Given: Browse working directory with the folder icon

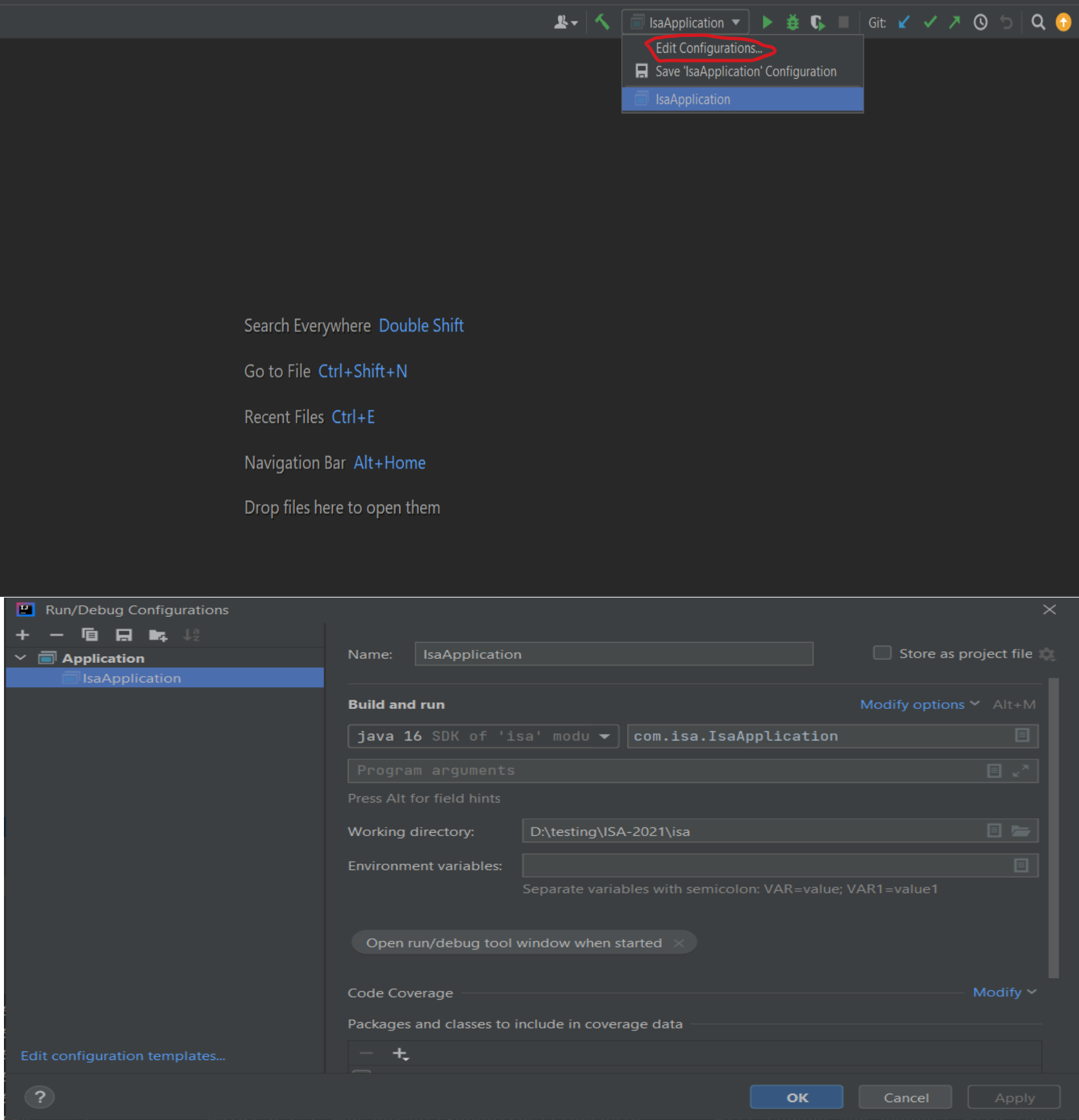Looking at the screenshot, I should pyautogui.click(x=1021, y=831).
